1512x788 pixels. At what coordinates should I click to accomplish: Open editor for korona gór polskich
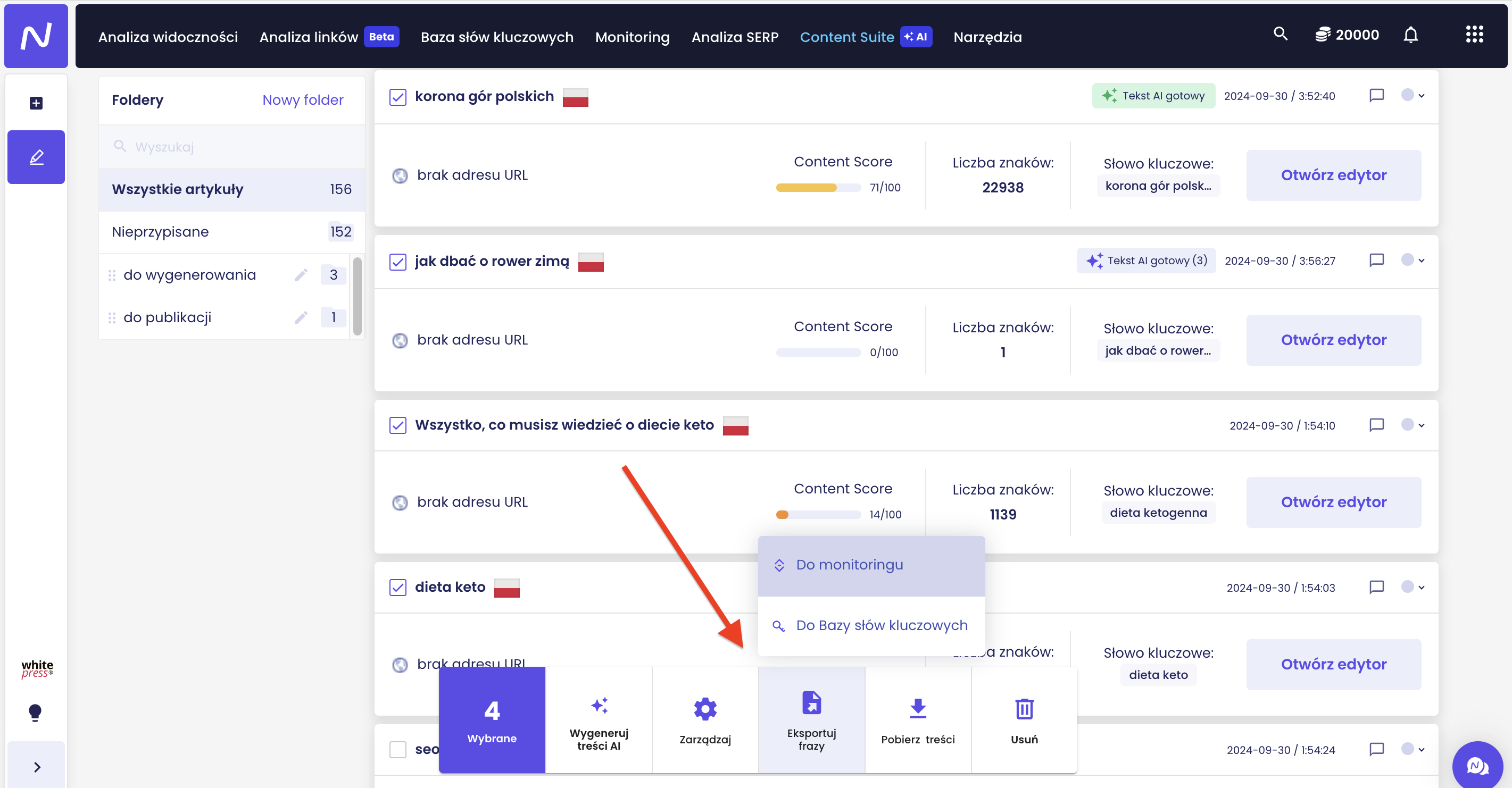coord(1333,175)
